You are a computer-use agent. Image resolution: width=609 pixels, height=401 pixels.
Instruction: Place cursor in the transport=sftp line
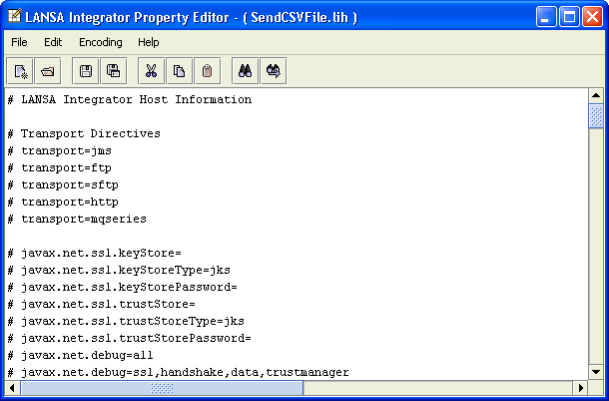pos(63,185)
